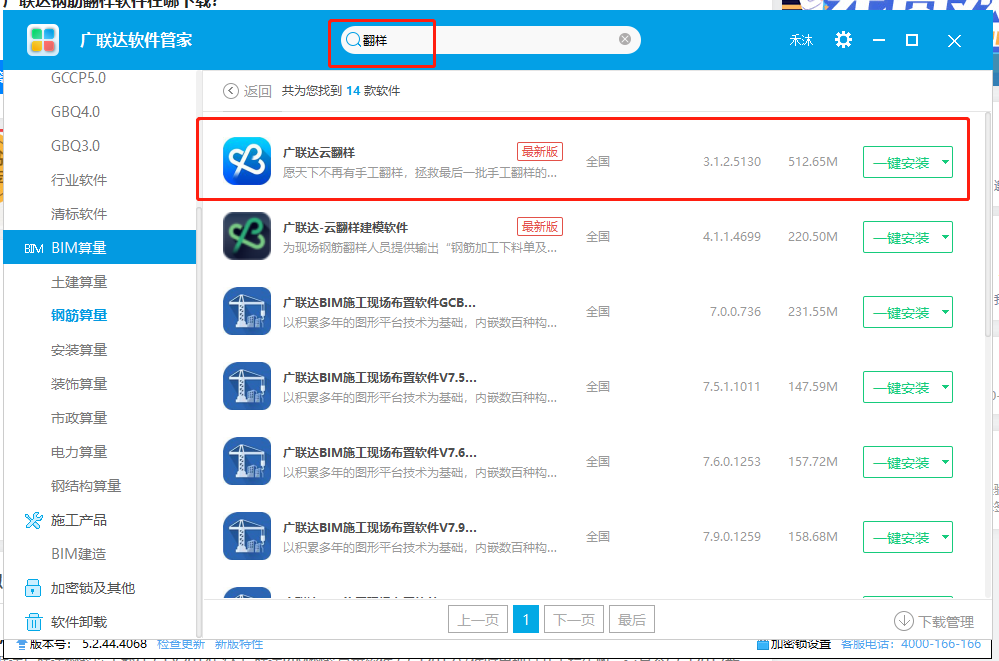Click the 广联达软件管家 logo icon
The image size is (999, 661).
43,40
